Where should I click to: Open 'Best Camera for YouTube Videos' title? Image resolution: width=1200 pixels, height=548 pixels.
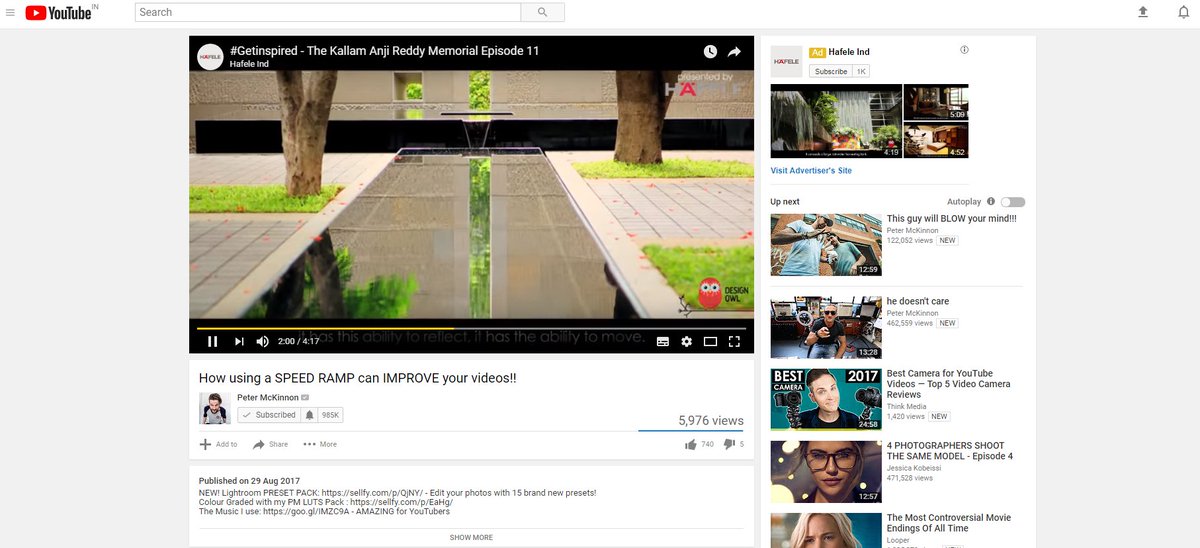pyautogui.click(x=949, y=384)
